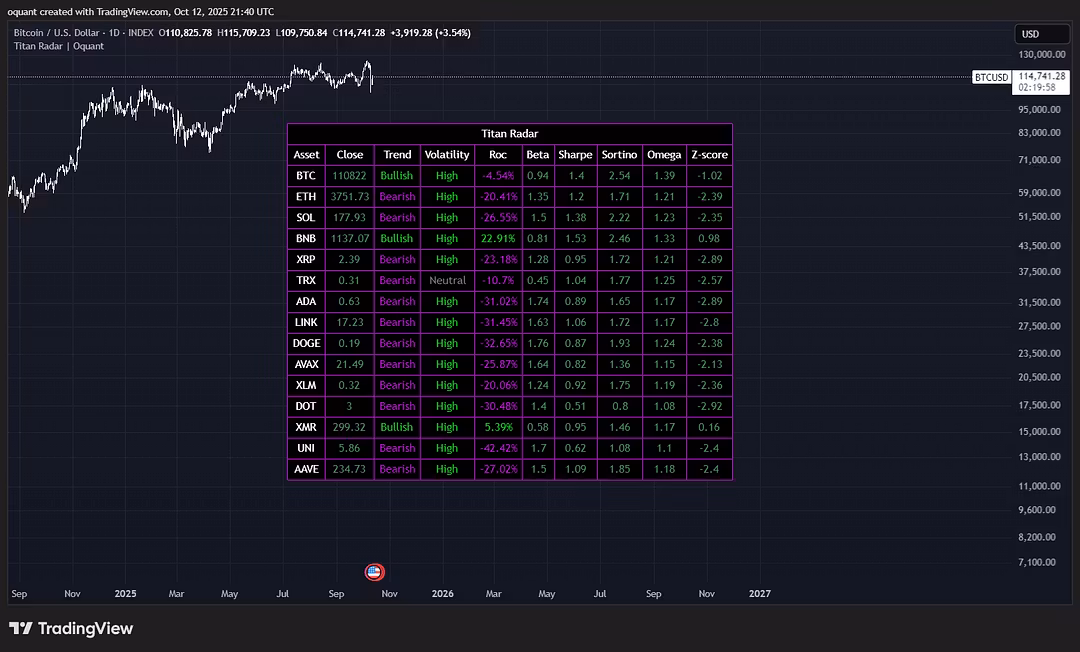The height and width of the screenshot is (652, 1080).
Task: Click the 2027 label on time axis
Action: coord(759,594)
